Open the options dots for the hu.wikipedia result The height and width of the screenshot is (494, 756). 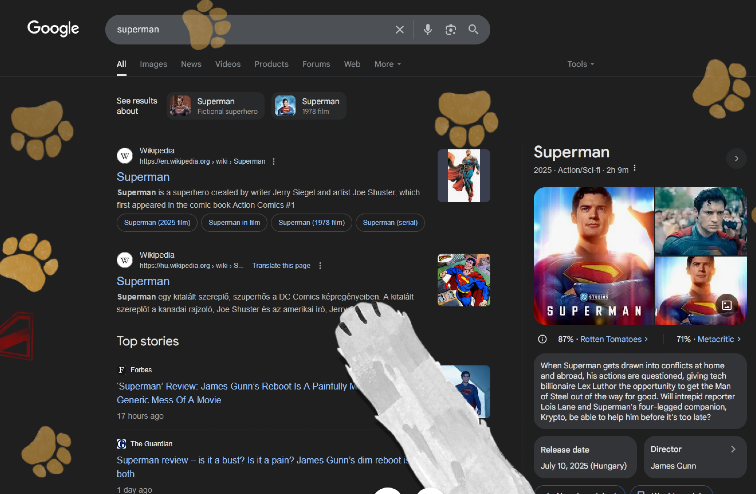(x=320, y=266)
